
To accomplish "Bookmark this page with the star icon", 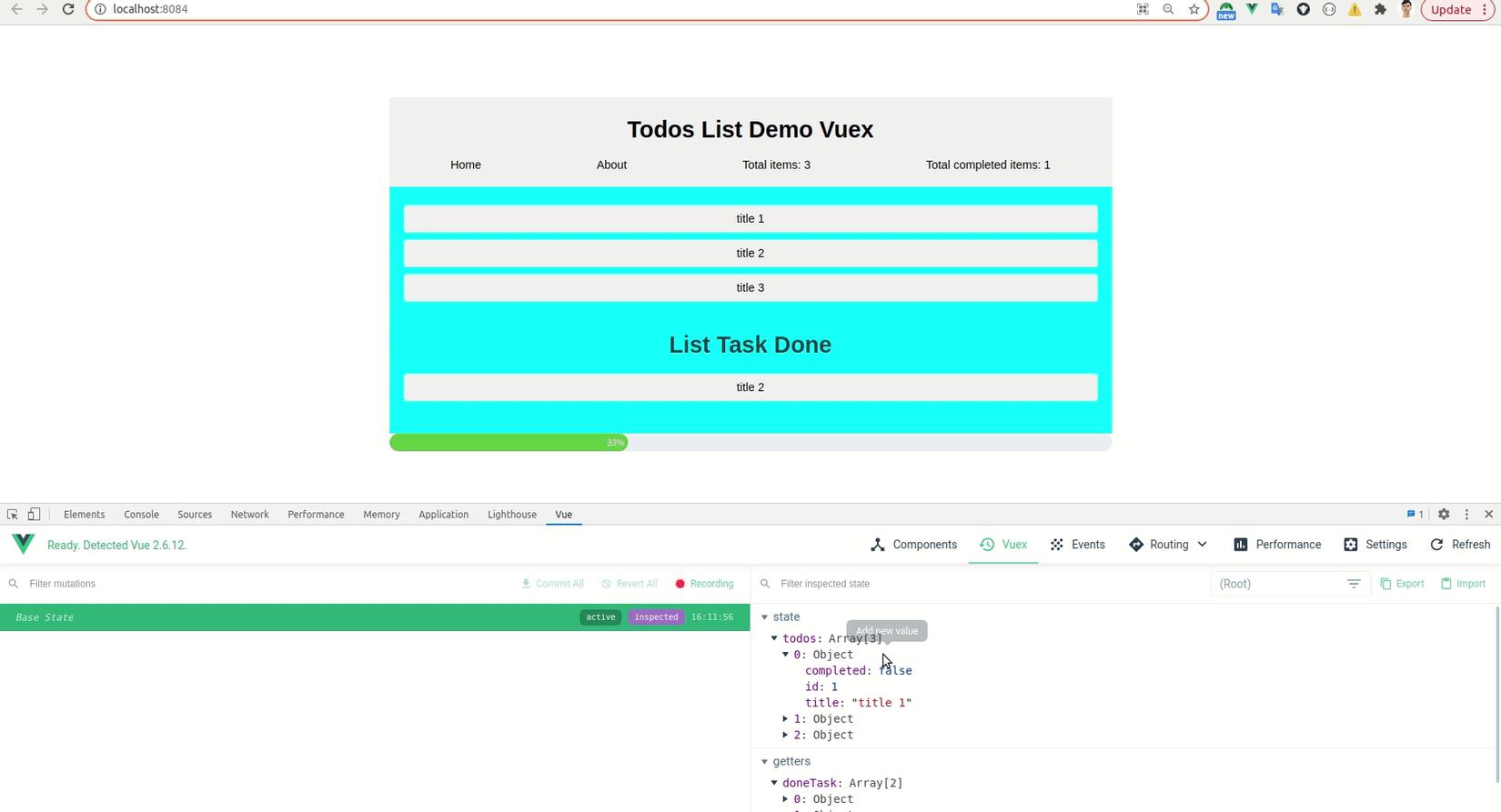I will pyautogui.click(x=1194, y=9).
